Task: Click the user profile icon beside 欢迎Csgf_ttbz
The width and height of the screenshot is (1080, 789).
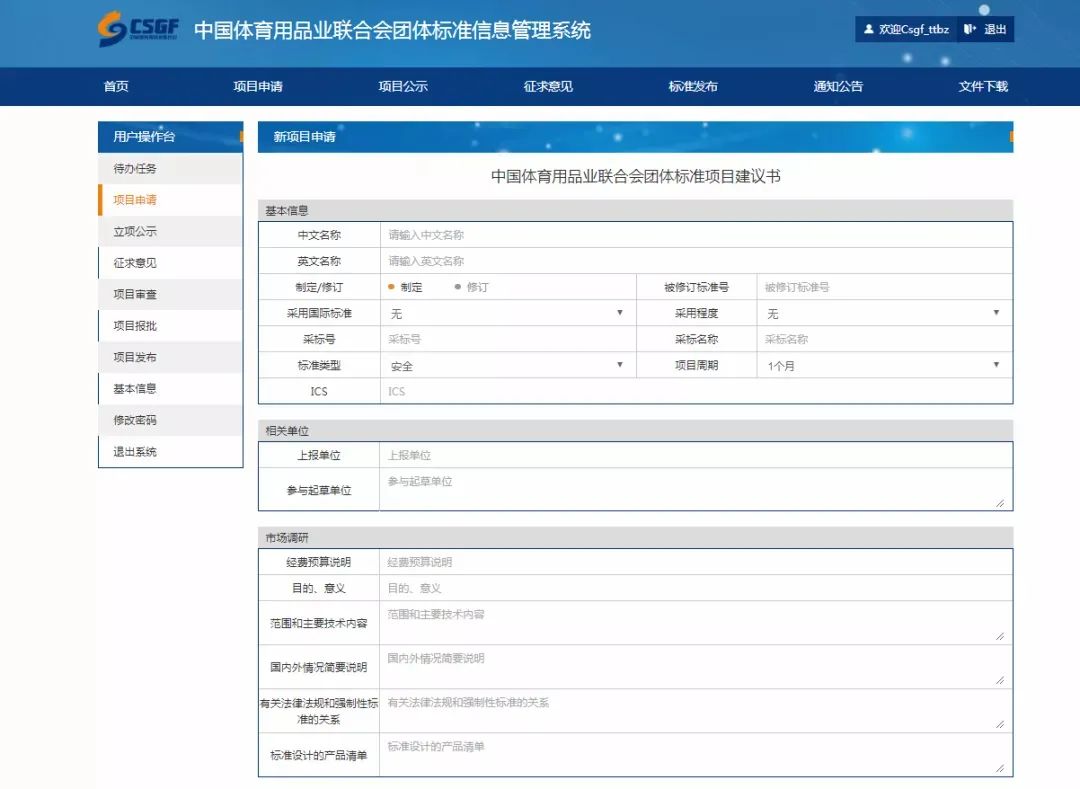Action: pos(869,29)
